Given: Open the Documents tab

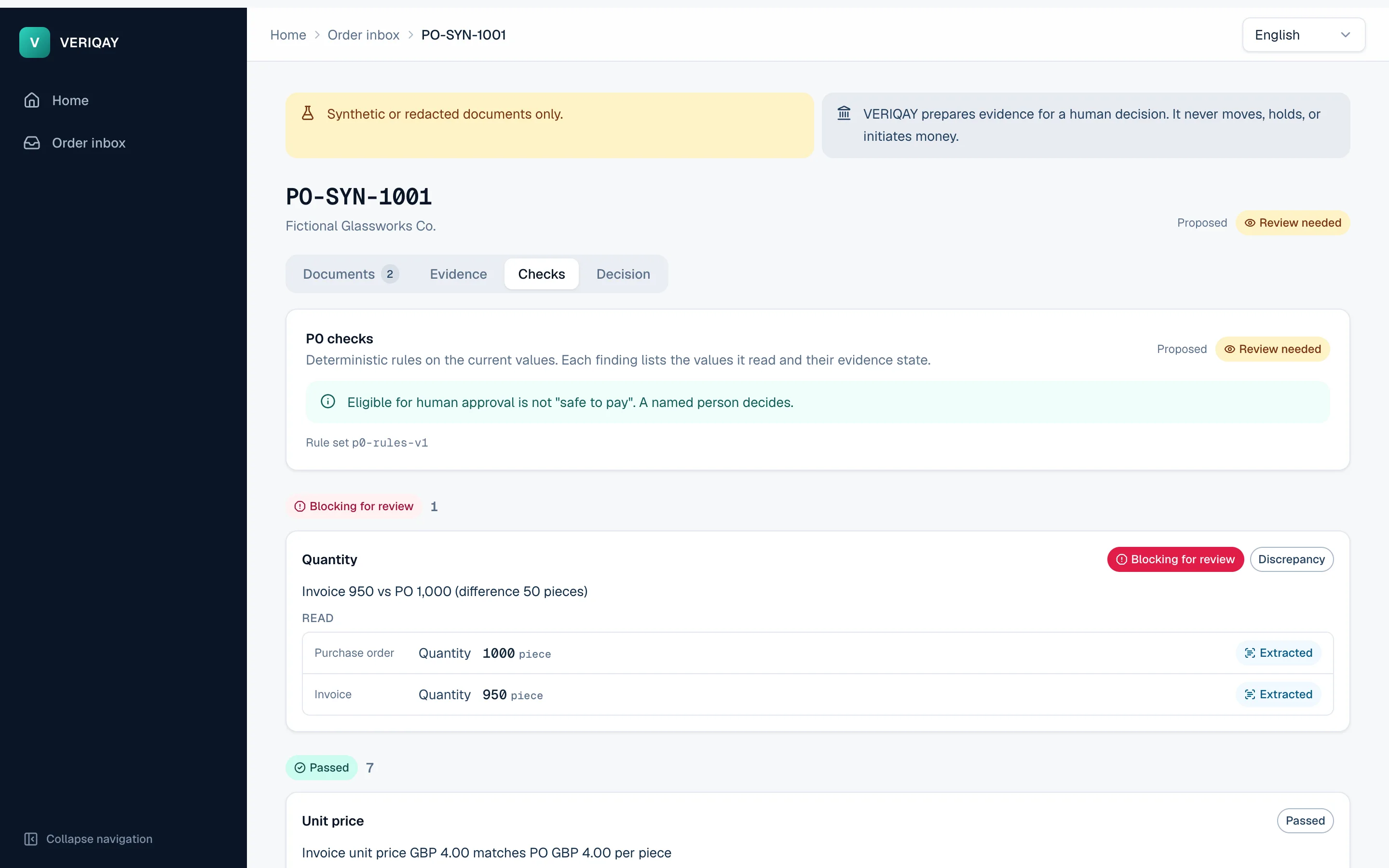Looking at the screenshot, I should [x=350, y=274].
